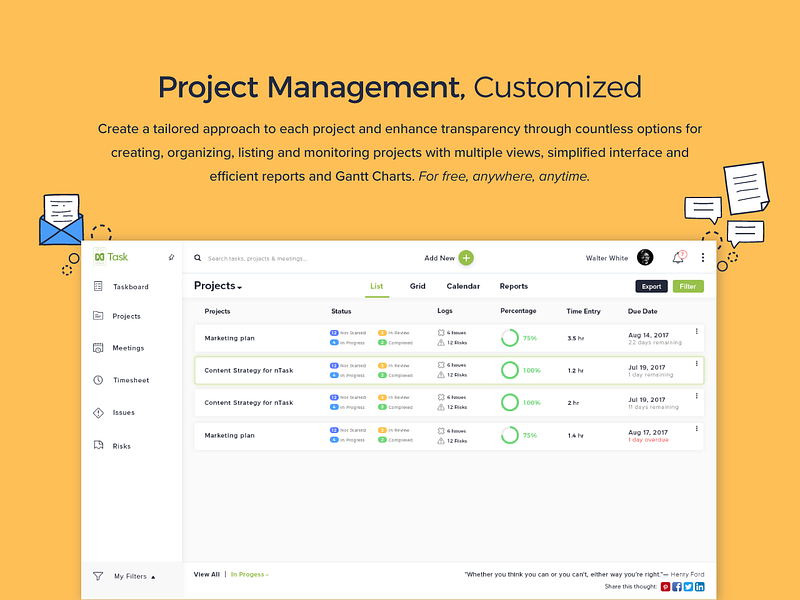
Task: Click the nTask logo
Action: [x=111, y=257]
